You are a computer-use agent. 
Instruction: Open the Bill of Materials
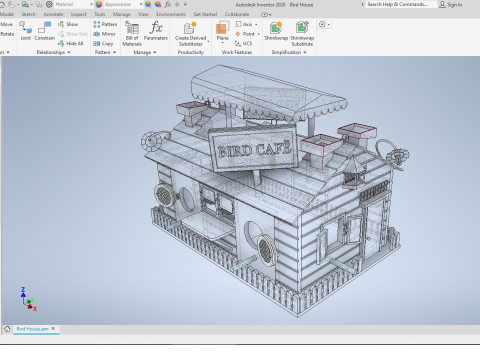132,33
